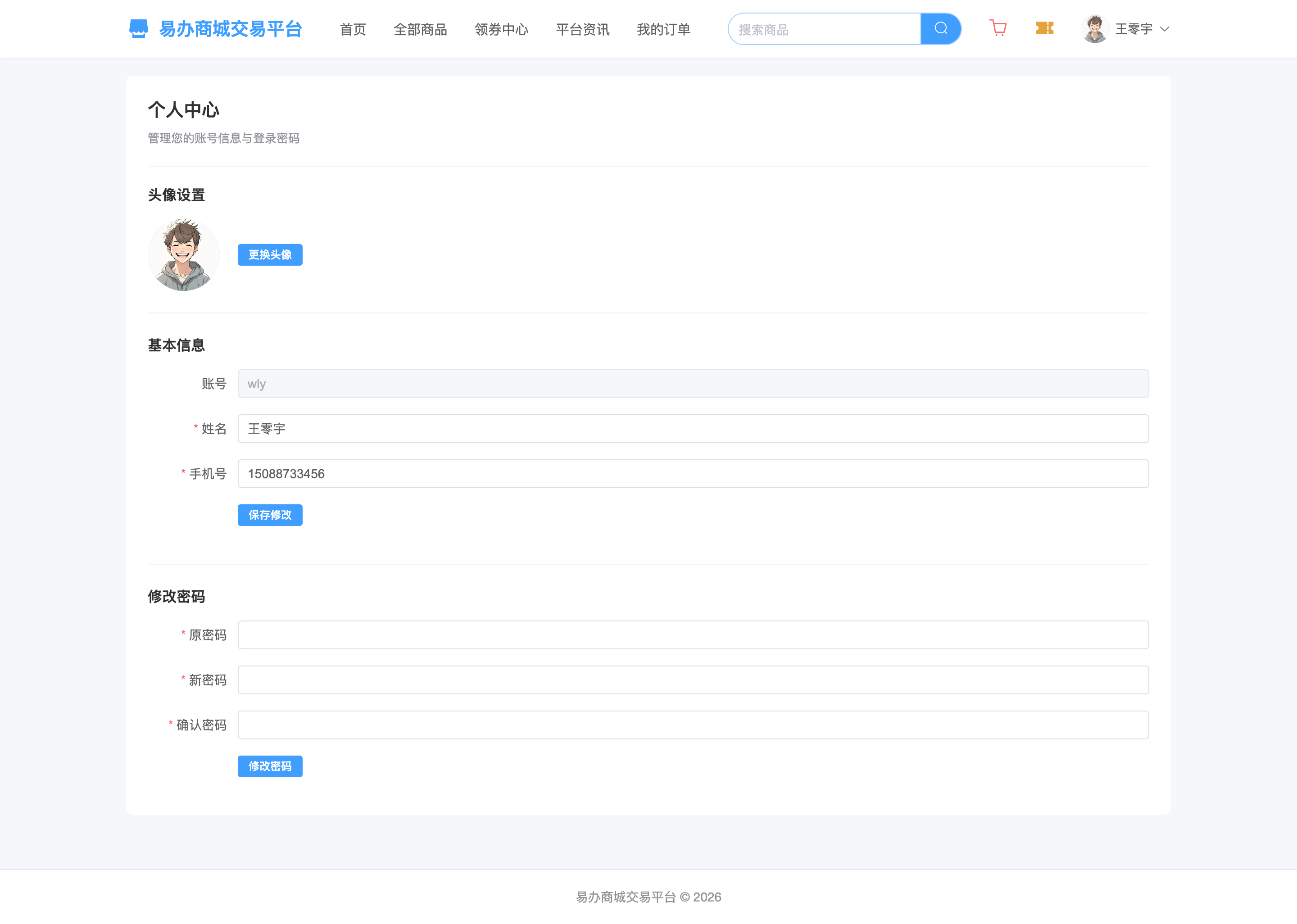Open the orange coupon ticket icon

click(1044, 28)
